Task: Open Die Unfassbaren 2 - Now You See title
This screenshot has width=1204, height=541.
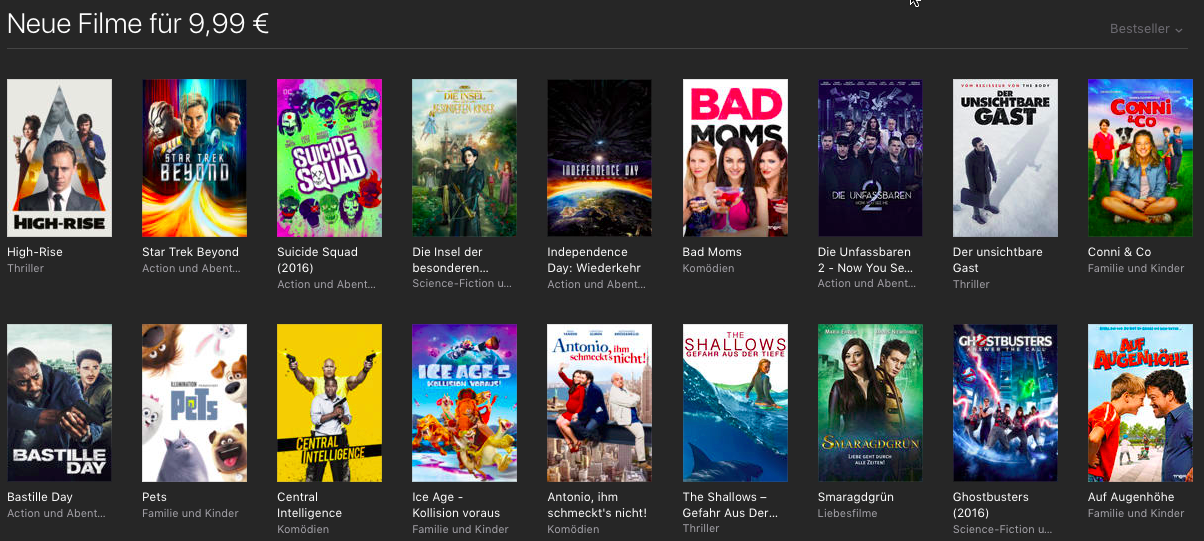Action: pyautogui.click(x=866, y=260)
